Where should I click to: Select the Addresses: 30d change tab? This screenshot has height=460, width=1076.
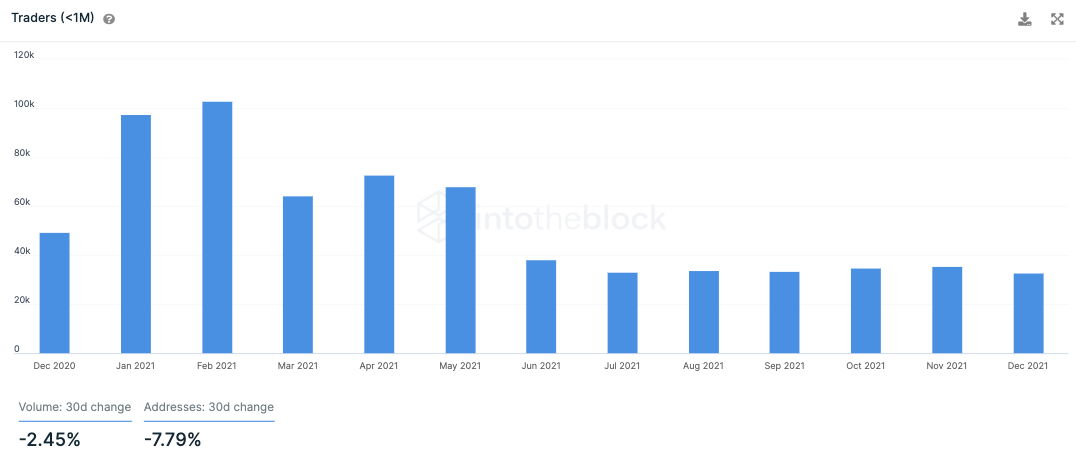pyautogui.click(x=209, y=407)
